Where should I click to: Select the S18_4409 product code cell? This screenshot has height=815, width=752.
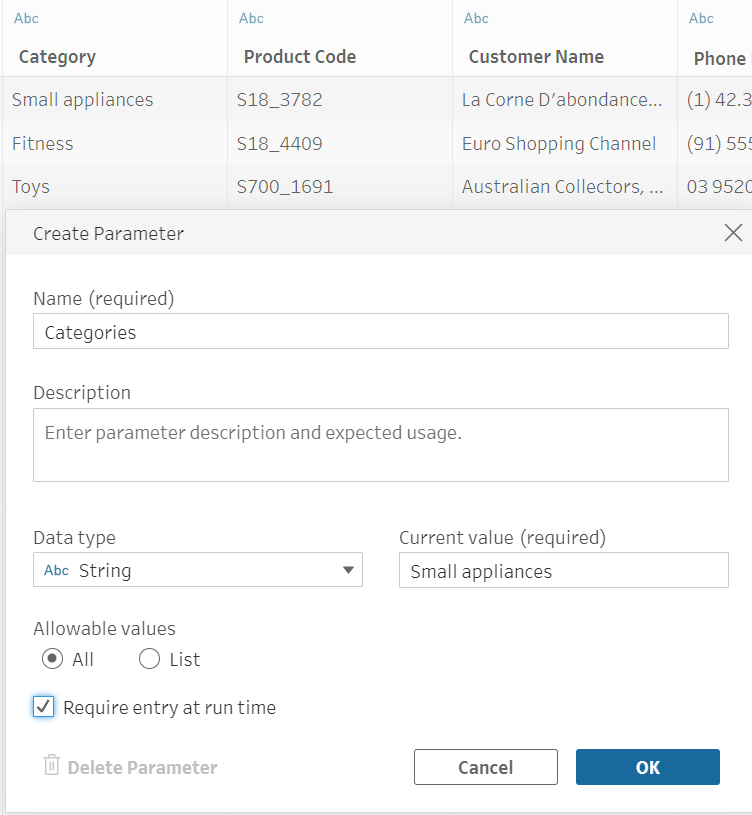point(280,144)
